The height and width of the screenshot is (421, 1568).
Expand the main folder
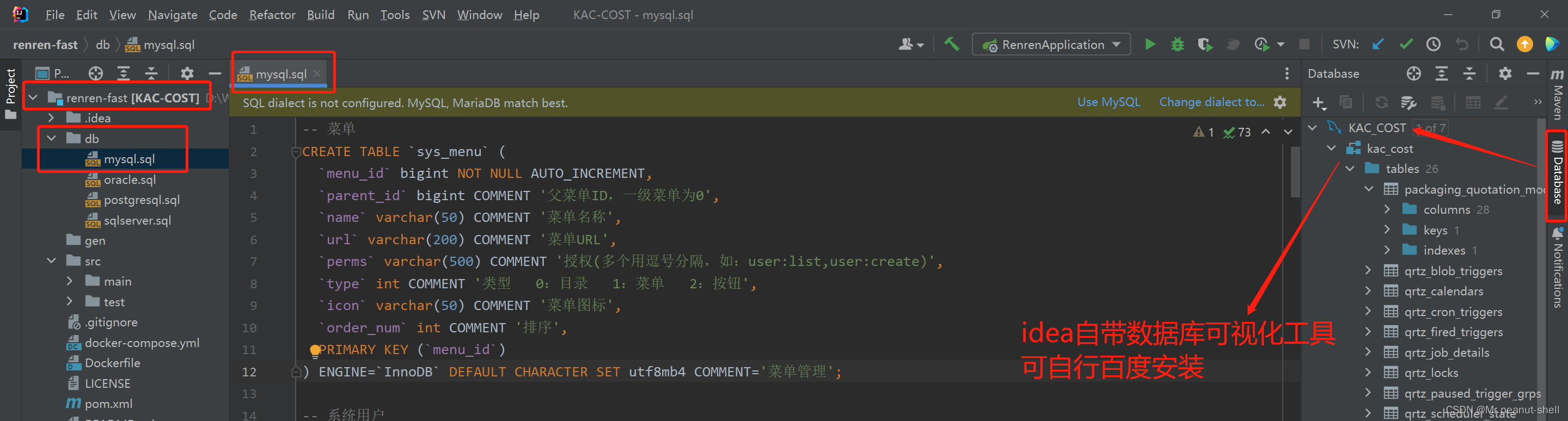[x=70, y=281]
